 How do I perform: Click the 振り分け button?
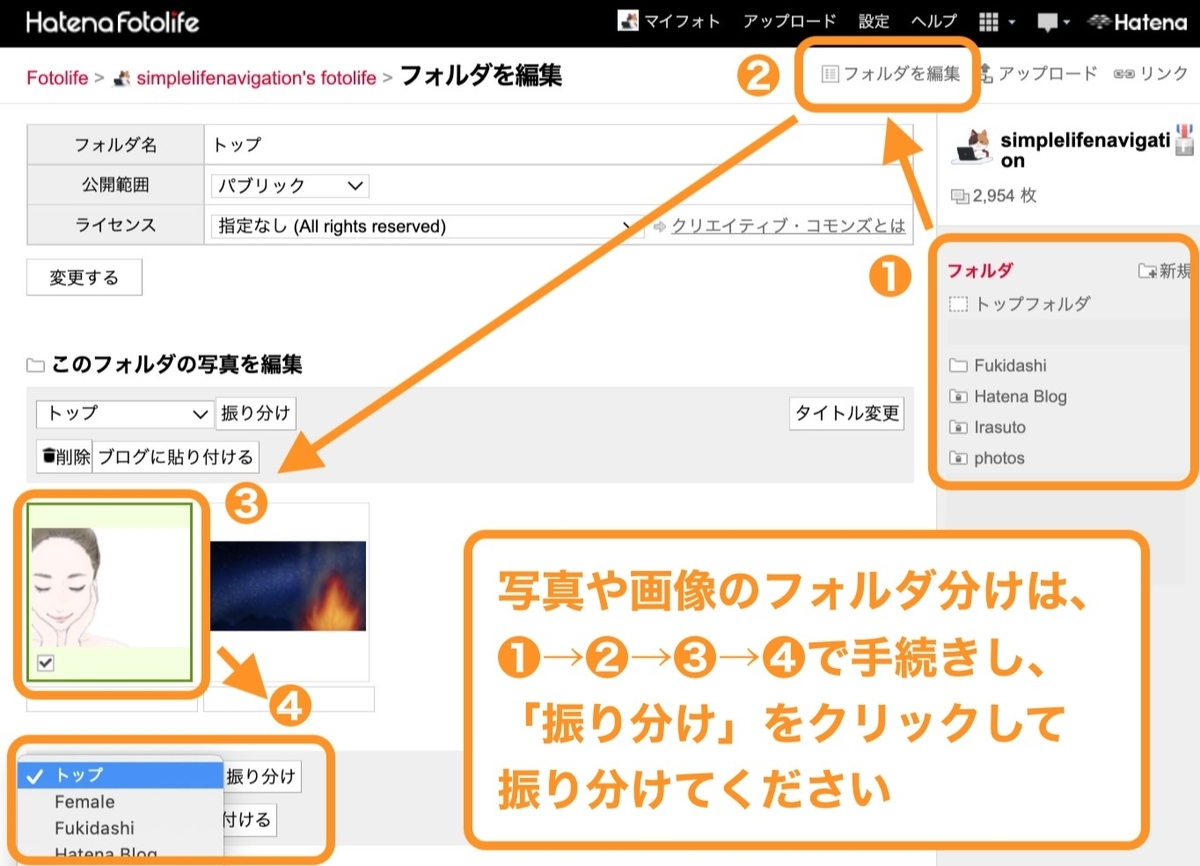pos(255,413)
